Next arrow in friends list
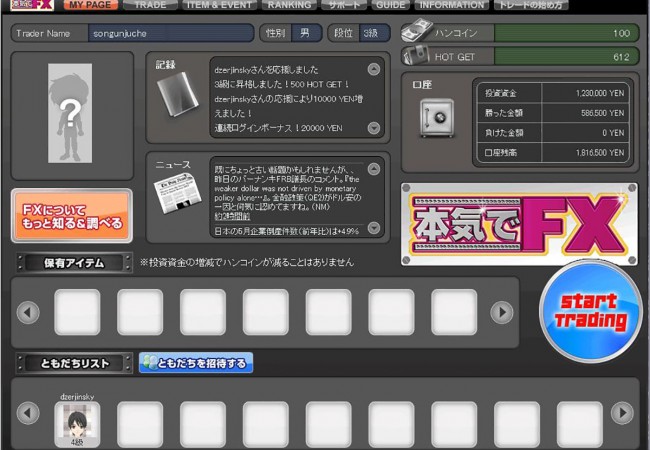 pos(622,413)
